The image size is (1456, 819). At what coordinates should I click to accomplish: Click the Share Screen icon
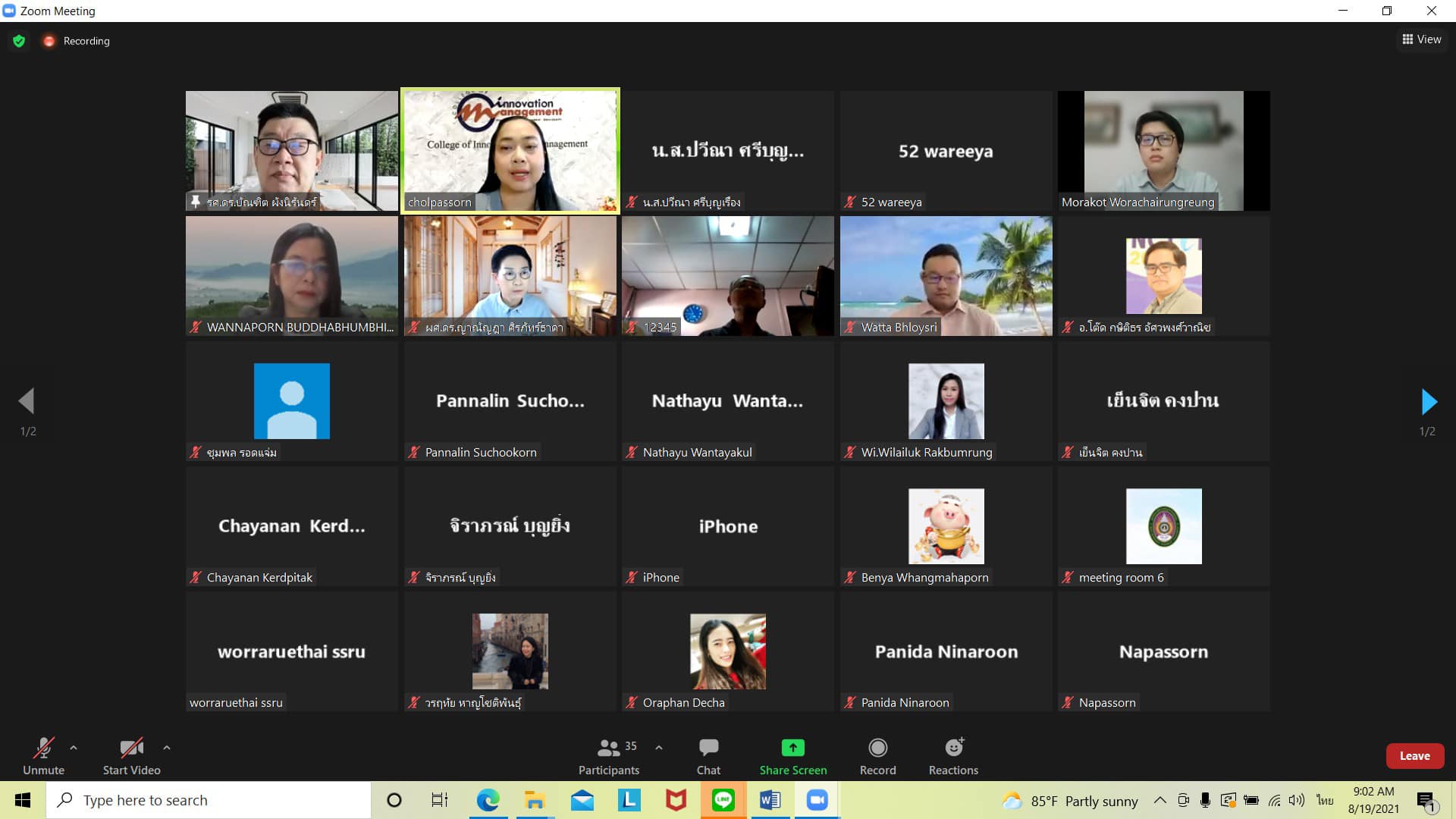[792, 748]
